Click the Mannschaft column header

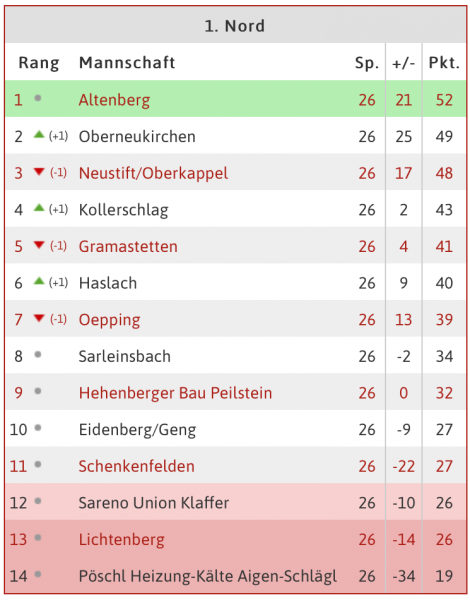pos(127,63)
